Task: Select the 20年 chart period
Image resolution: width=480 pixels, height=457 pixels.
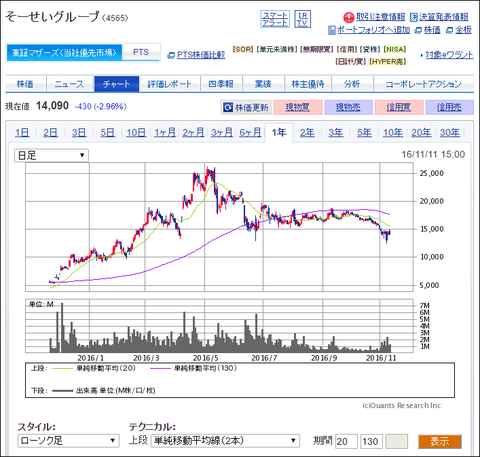Action: click(x=421, y=133)
